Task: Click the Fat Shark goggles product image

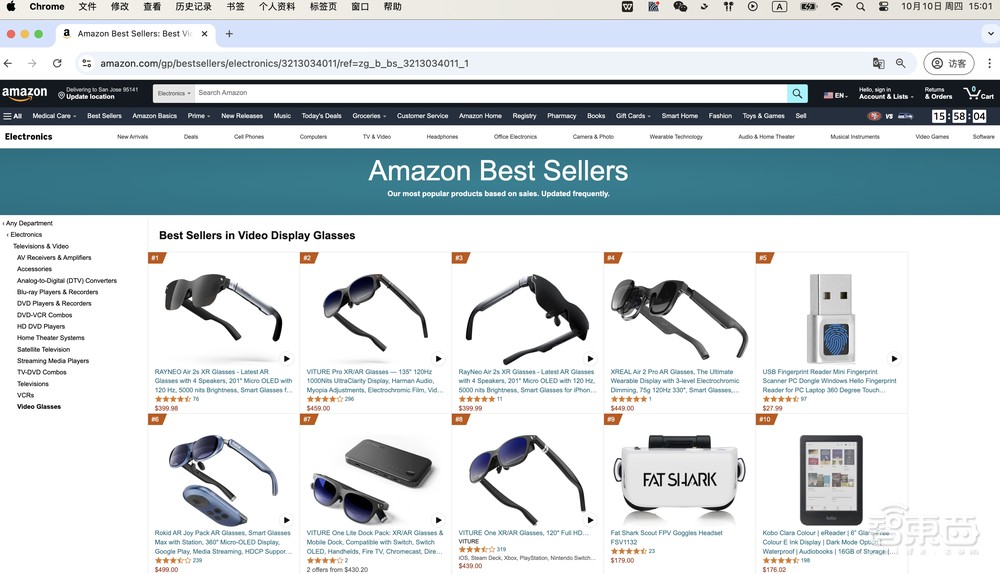Action: (x=679, y=478)
